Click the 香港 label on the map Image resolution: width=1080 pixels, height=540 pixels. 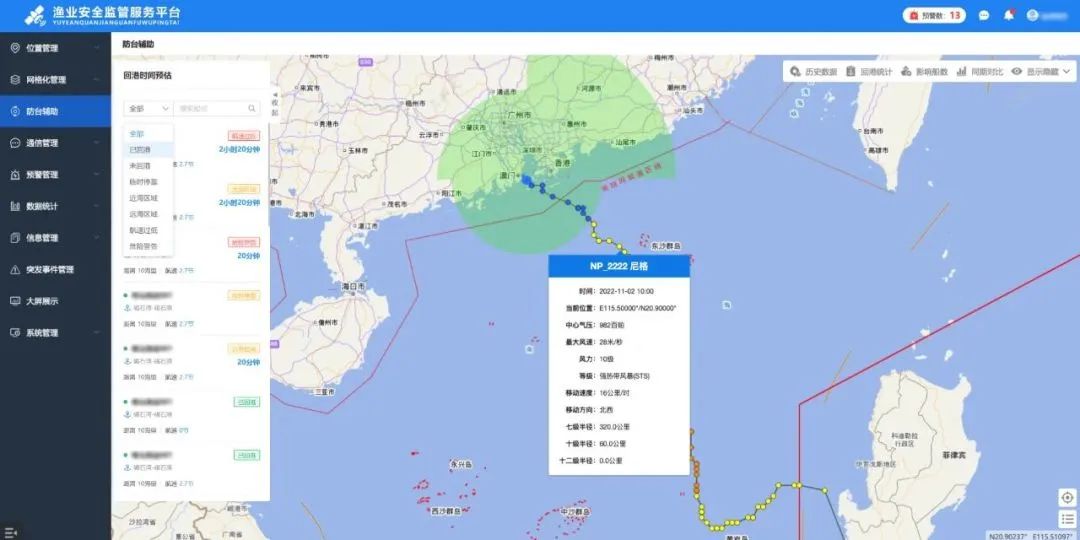(562, 163)
